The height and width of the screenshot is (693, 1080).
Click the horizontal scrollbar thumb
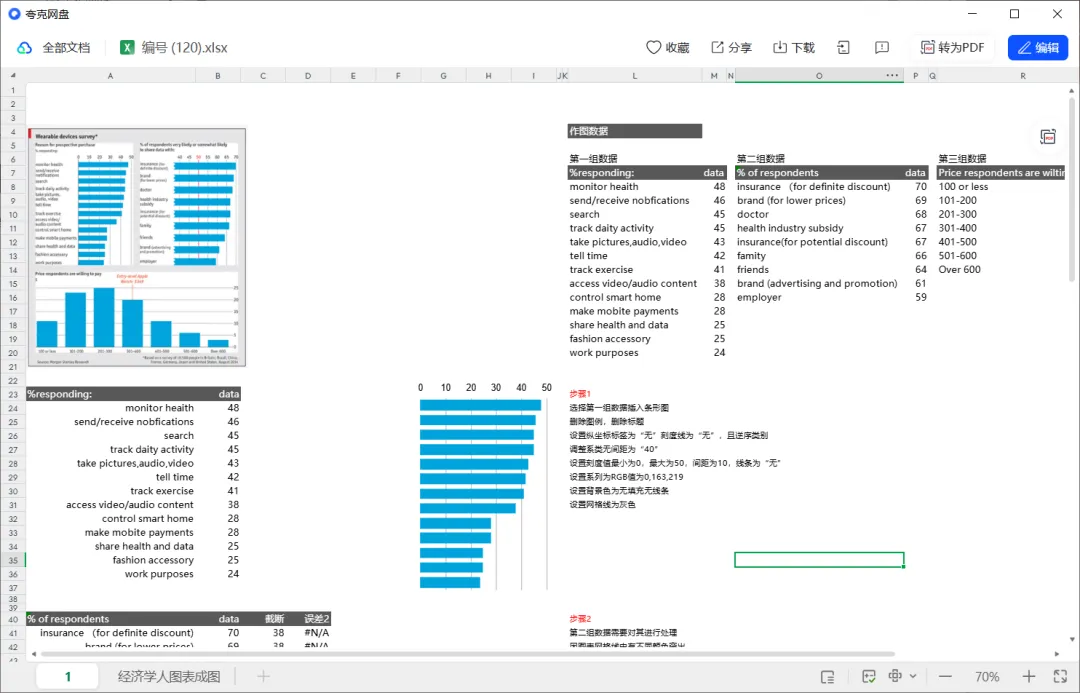pos(467,653)
